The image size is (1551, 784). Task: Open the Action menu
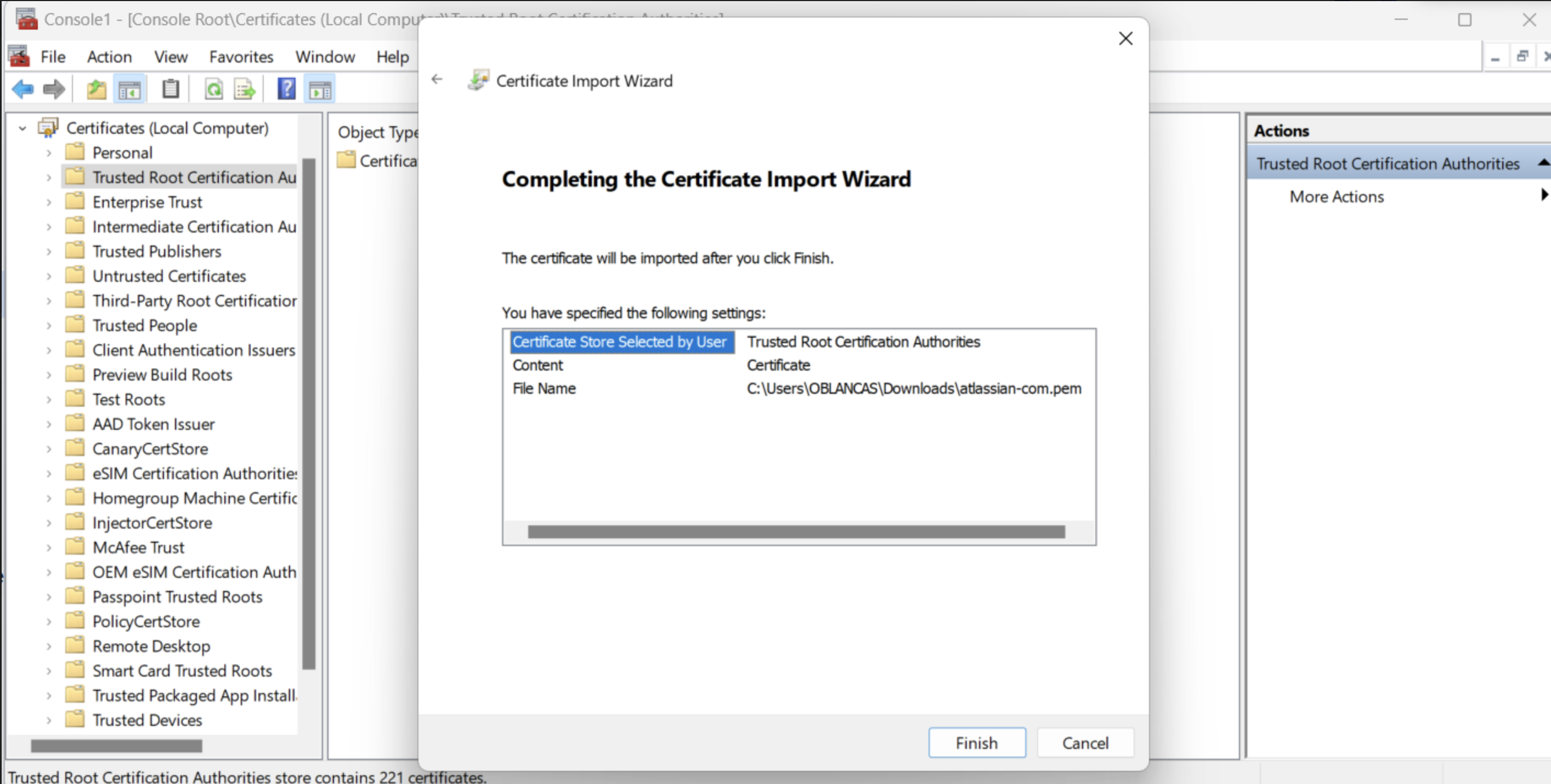coord(109,56)
